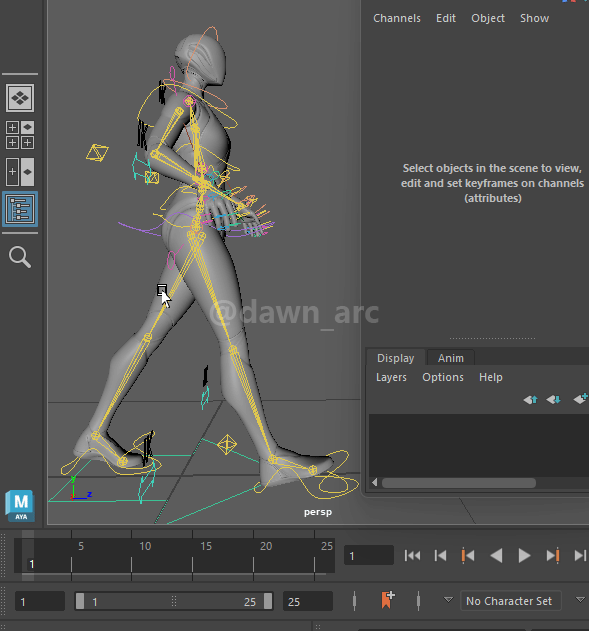The image size is (589, 631).
Task: Open the Object menu in Channel Box
Action: pyautogui.click(x=488, y=19)
